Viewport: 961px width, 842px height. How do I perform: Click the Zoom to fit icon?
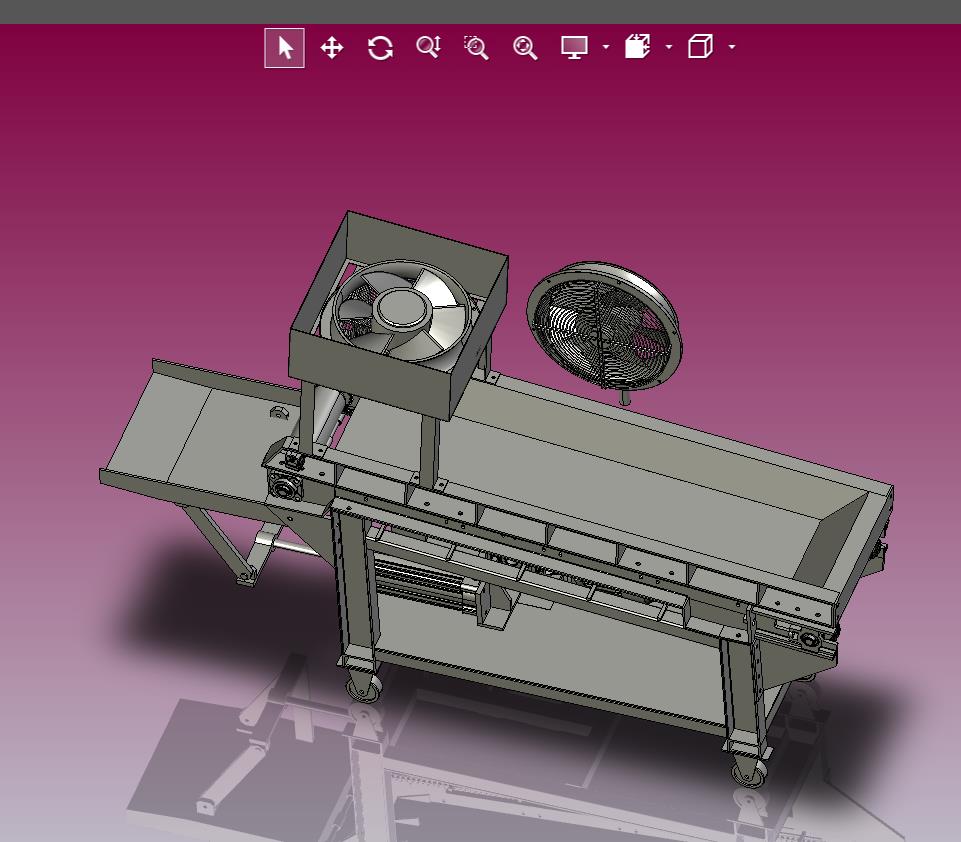click(525, 47)
